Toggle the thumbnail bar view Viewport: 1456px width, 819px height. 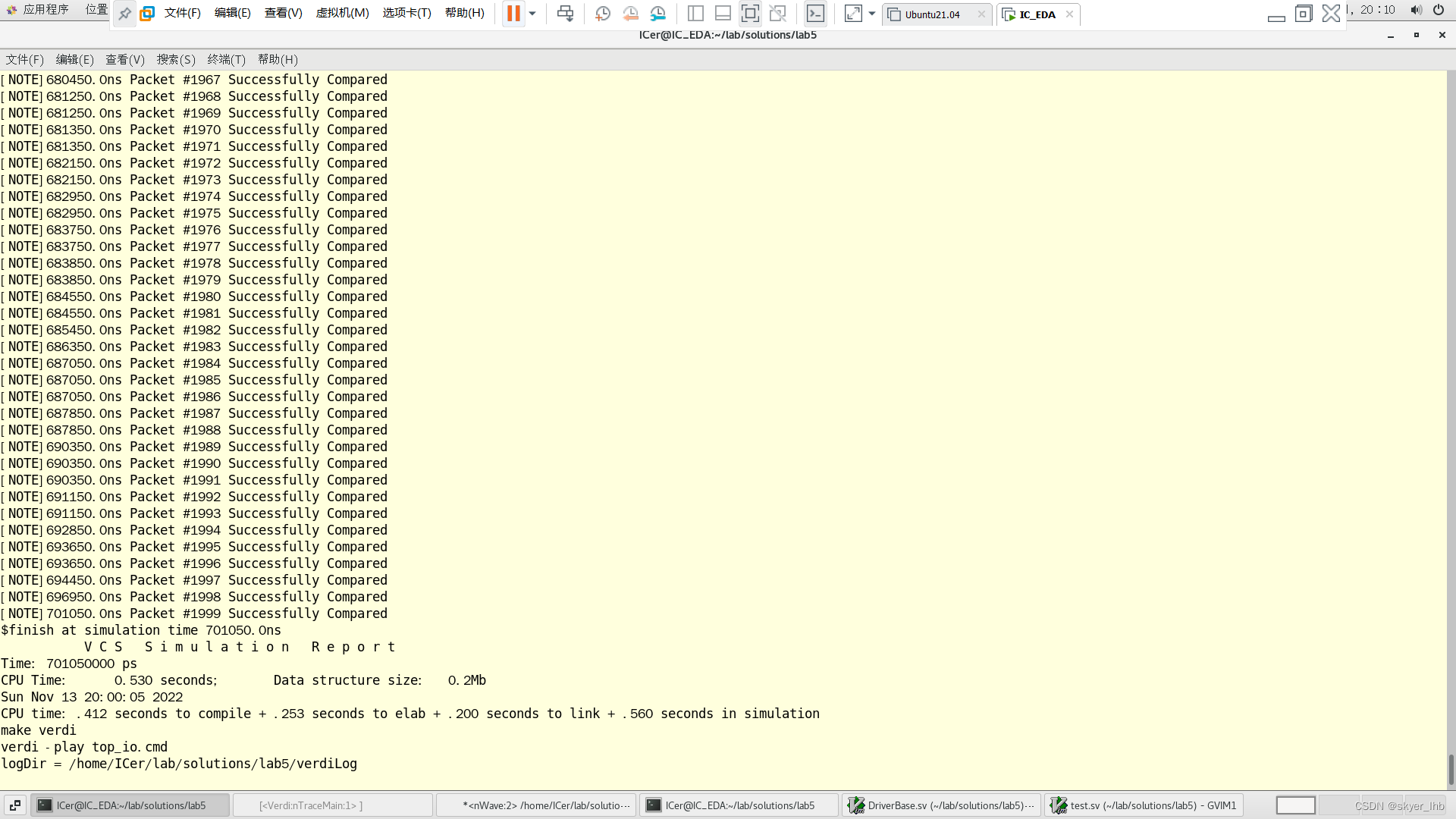723,14
